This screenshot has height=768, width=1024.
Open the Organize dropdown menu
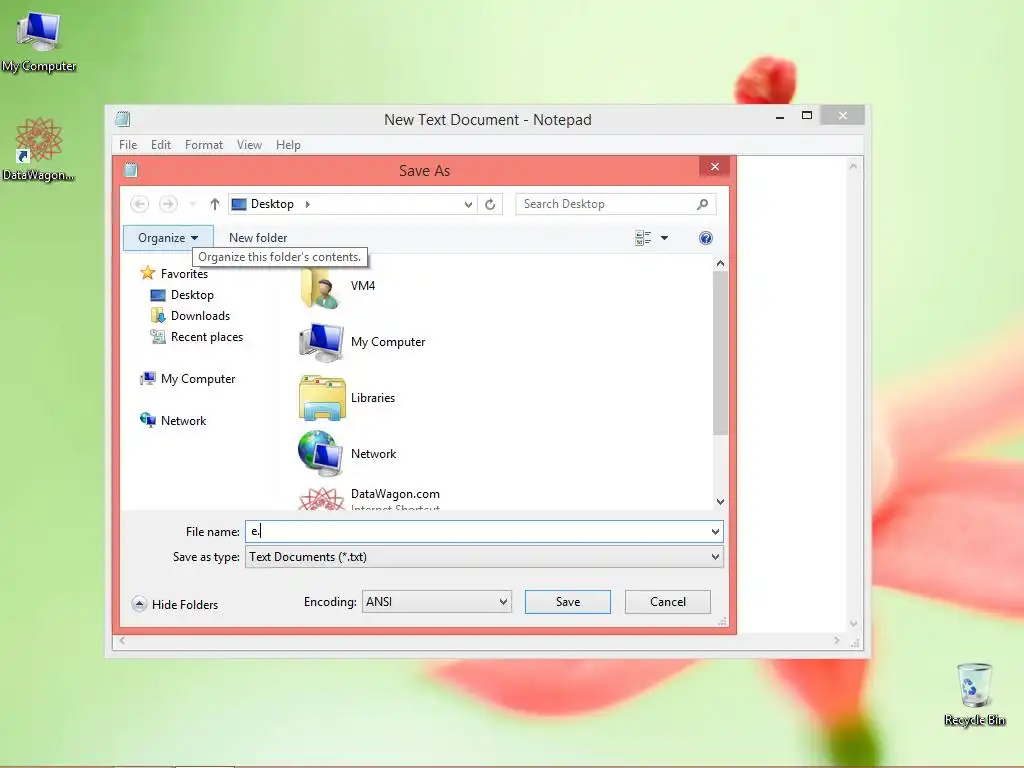pos(168,238)
